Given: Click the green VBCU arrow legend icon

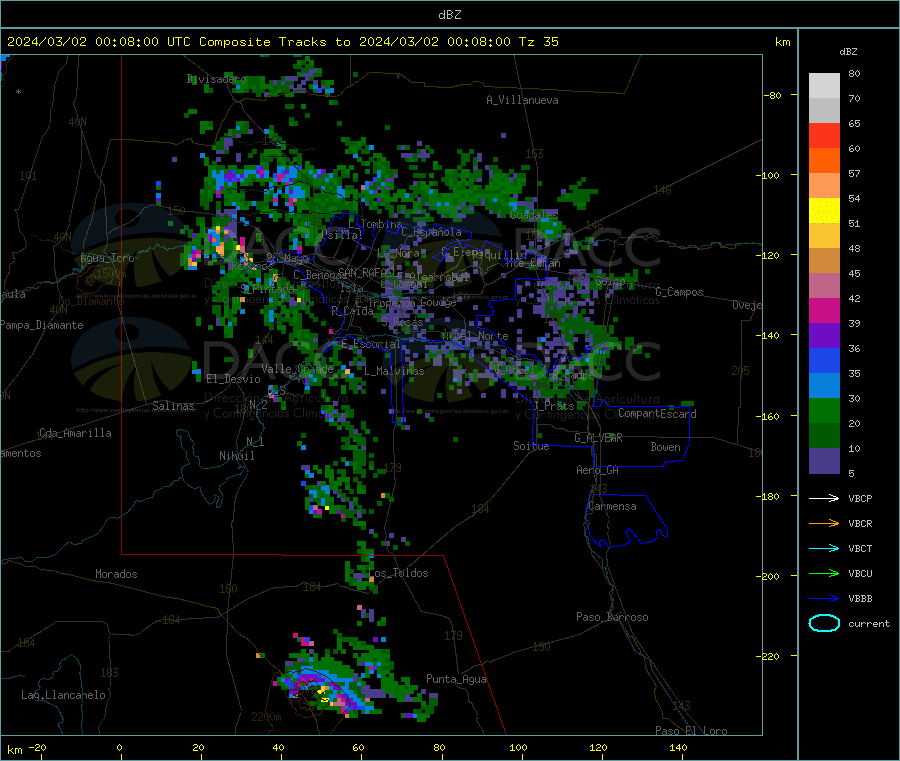Looking at the screenshot, I should [x=824, y=573].
